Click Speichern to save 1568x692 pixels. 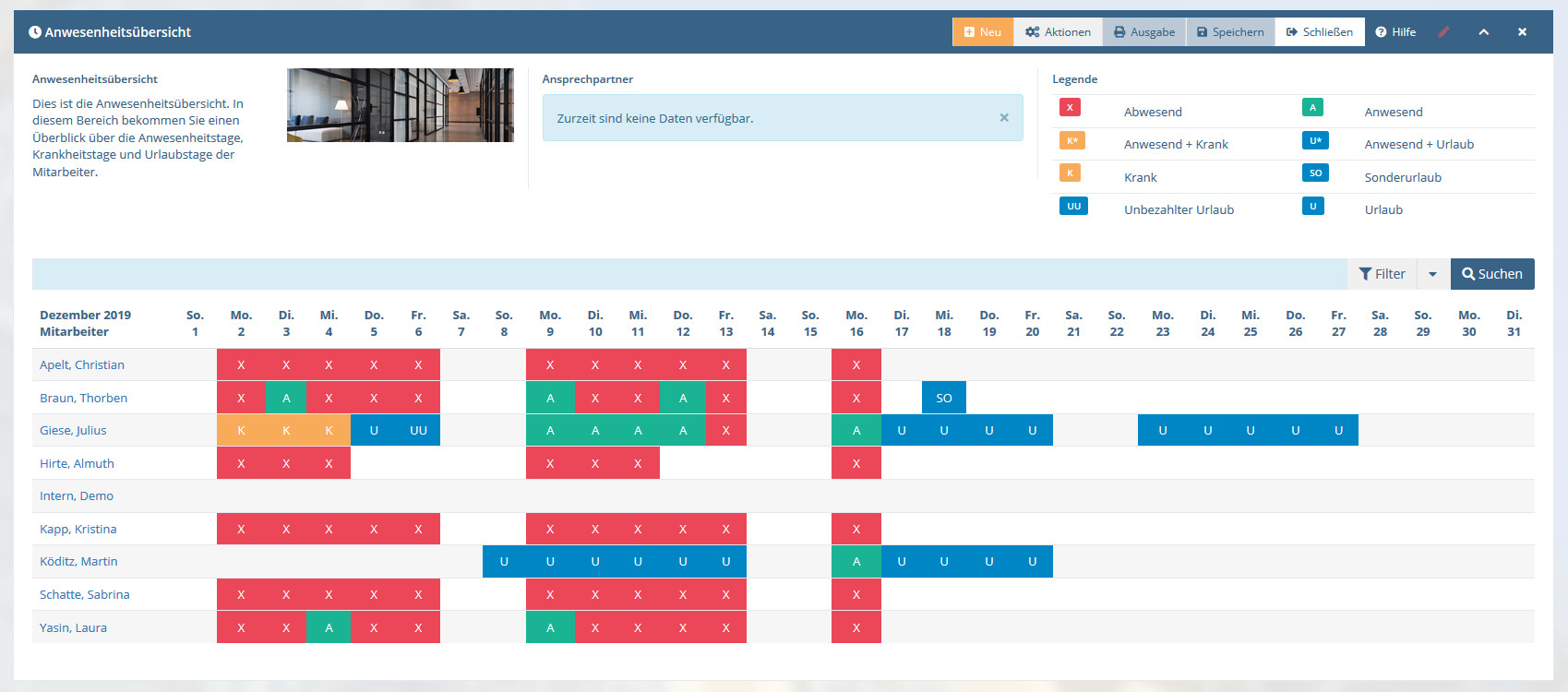click(x=1229, y=32)
